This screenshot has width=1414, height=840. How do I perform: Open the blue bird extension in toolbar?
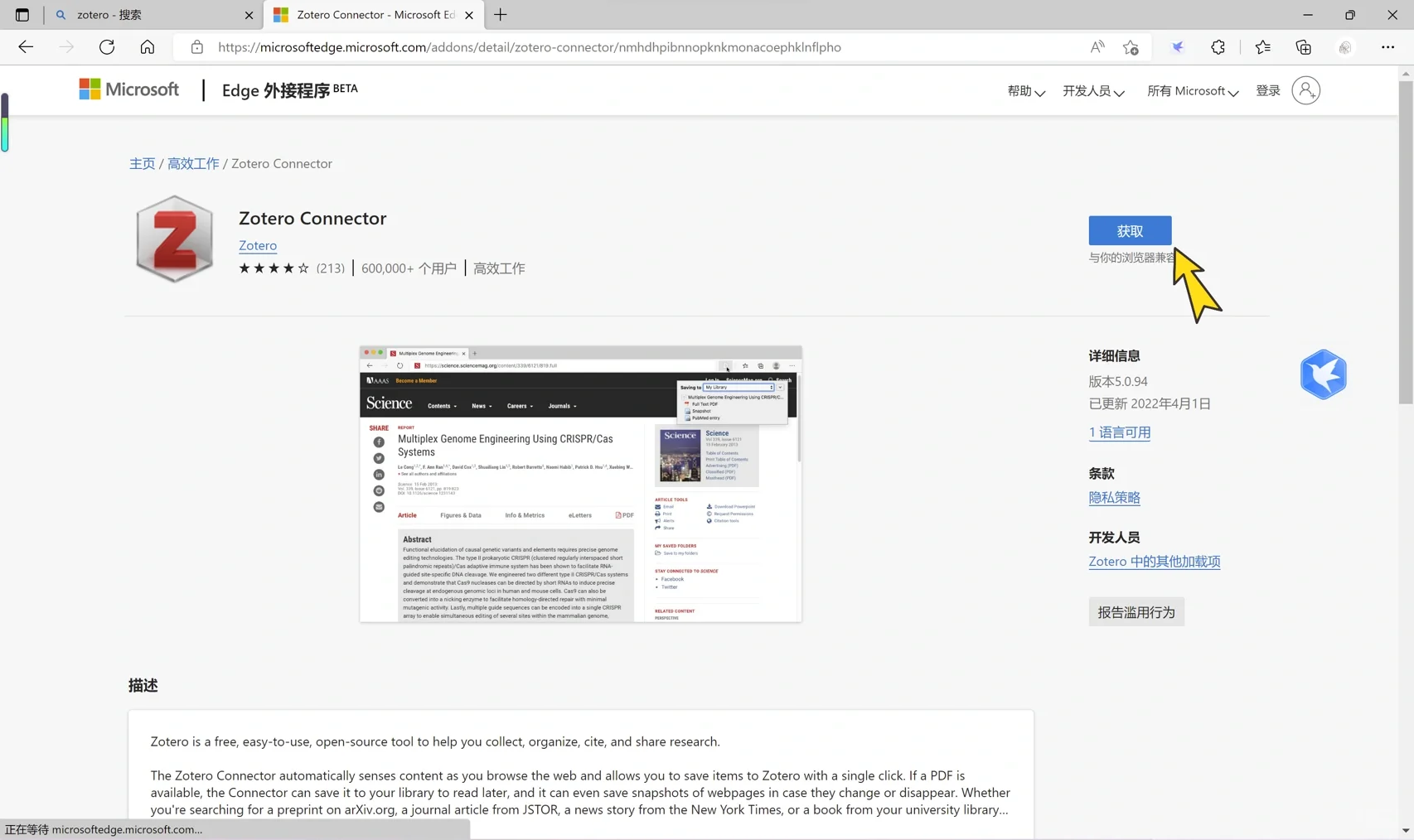[x=1177, y=47]
